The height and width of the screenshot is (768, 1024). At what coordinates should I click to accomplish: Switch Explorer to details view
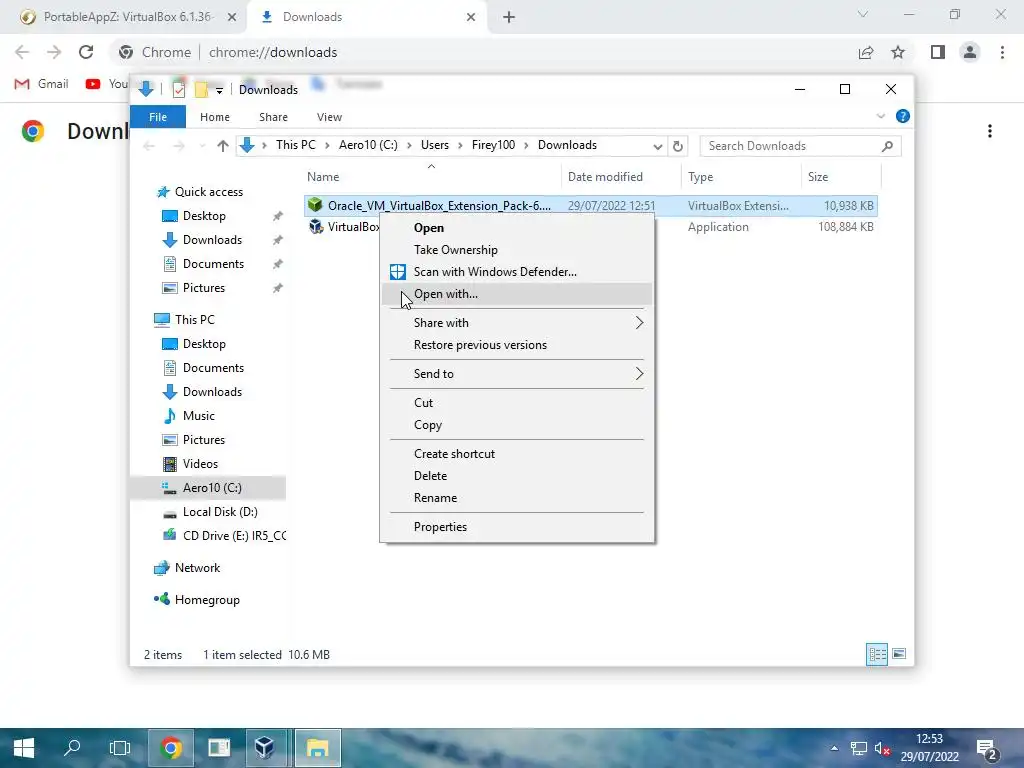876,654
